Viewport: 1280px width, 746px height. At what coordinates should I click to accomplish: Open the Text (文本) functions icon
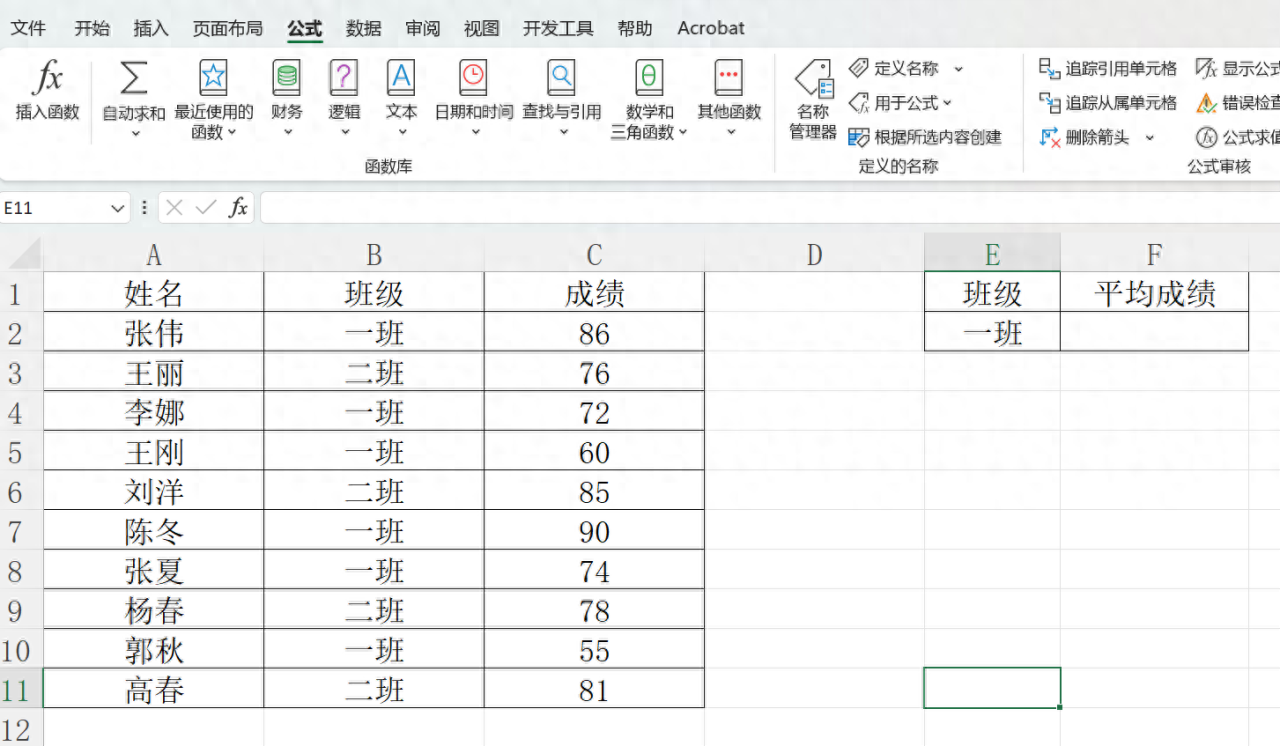point(401,78)
